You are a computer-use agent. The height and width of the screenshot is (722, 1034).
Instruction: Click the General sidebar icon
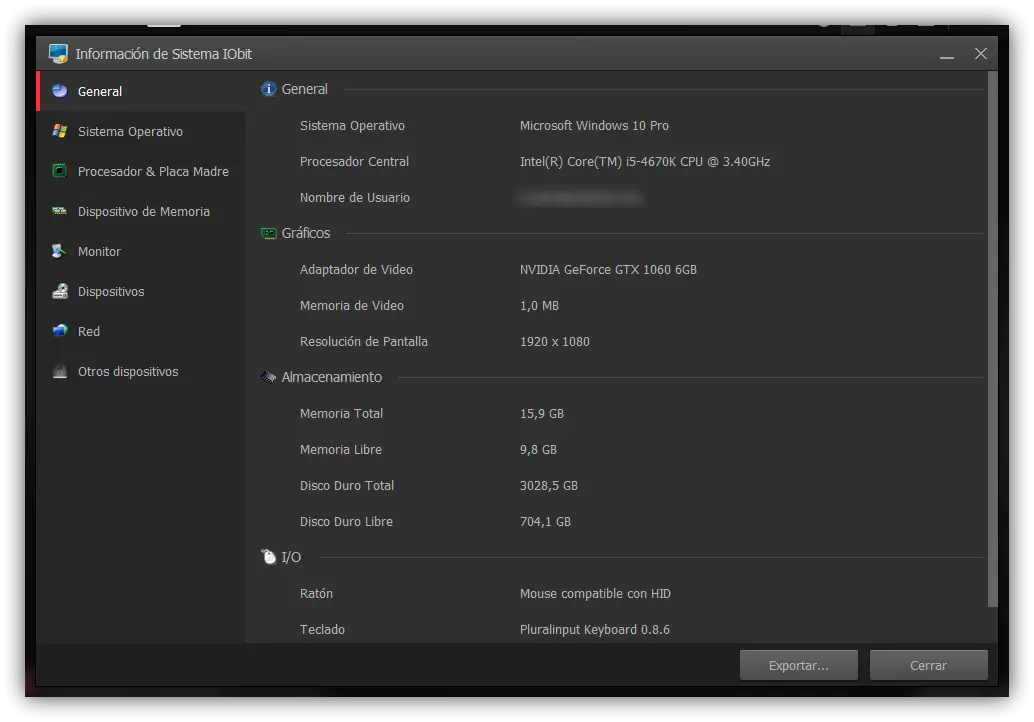(x=59, y=91)
